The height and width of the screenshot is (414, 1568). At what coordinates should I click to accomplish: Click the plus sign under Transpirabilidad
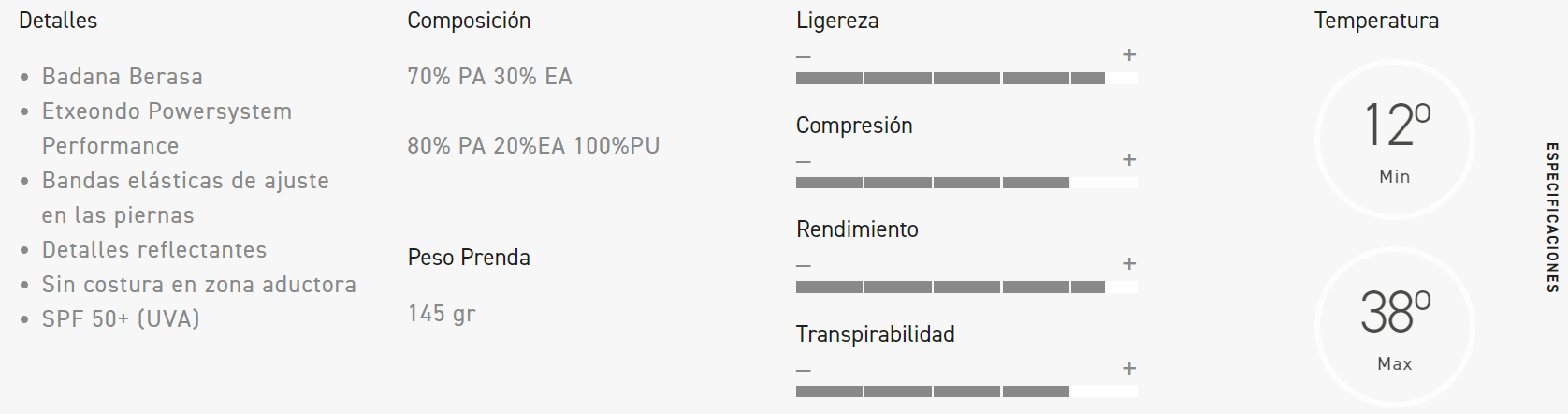pos(1129,369)
